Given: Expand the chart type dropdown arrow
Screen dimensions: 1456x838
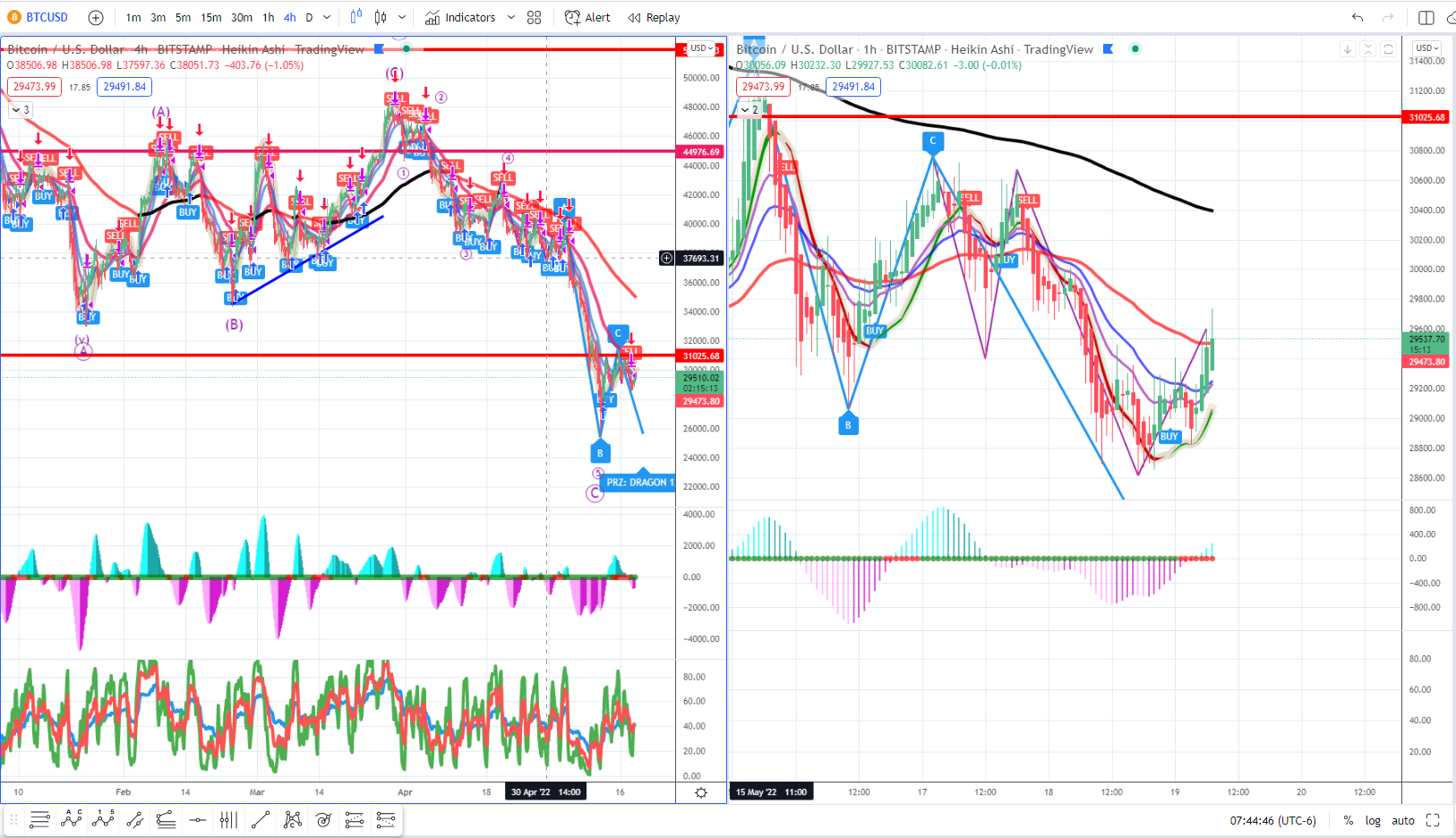Looking at the screenshot, I should tap(402, 17).
